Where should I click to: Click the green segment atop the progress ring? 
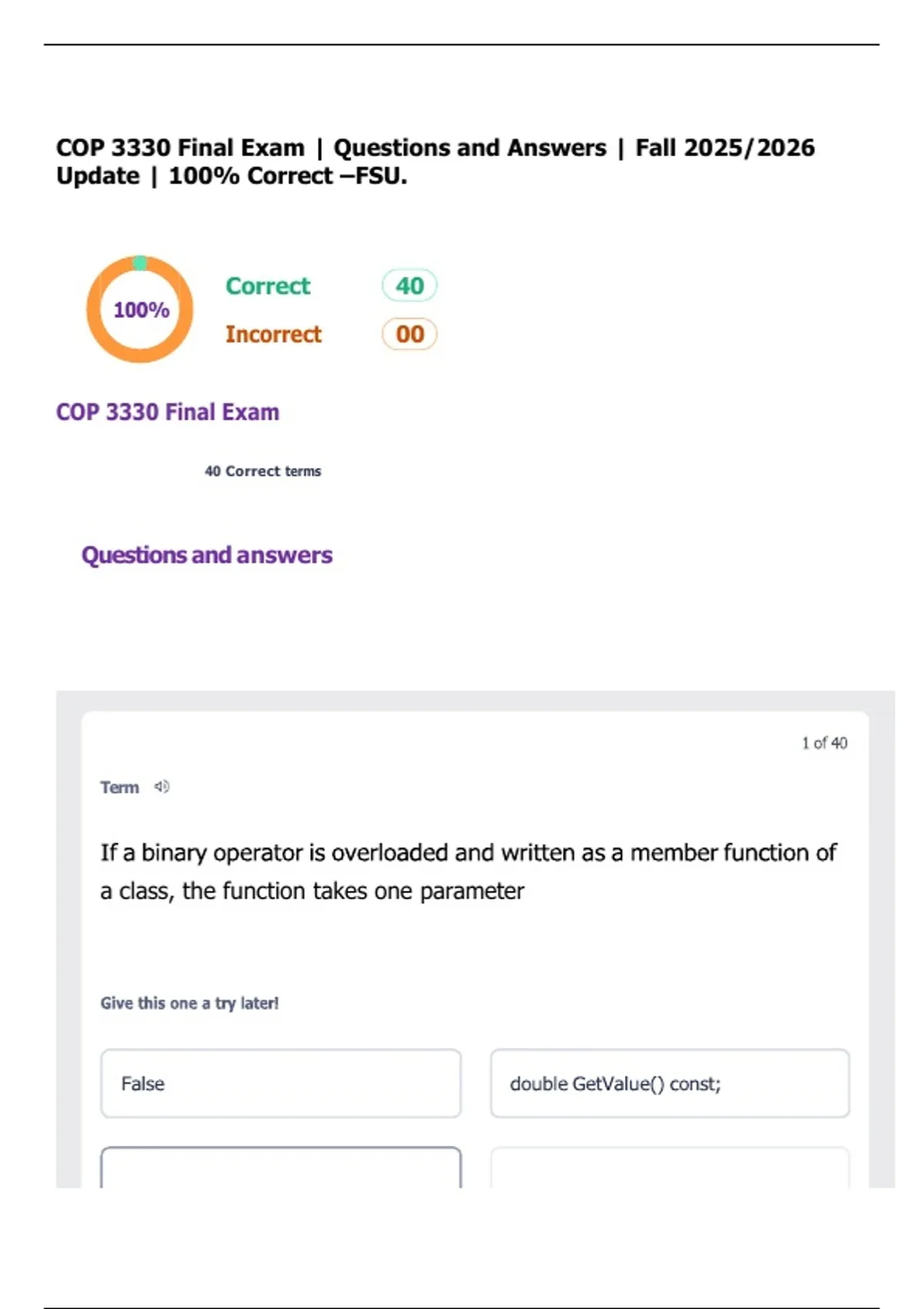(140, 263)
